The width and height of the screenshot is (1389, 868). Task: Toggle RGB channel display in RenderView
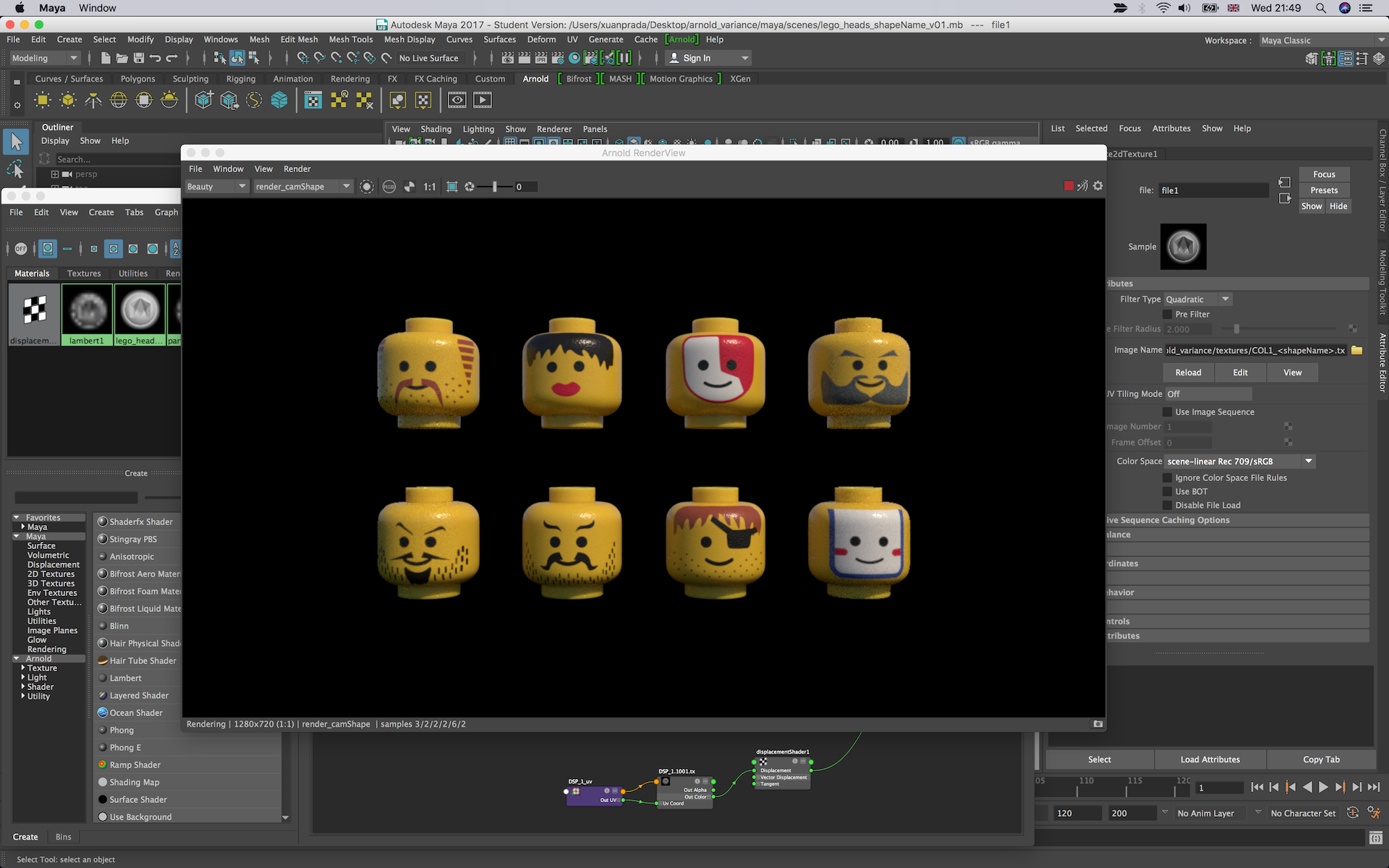click(x=389, y=187)
